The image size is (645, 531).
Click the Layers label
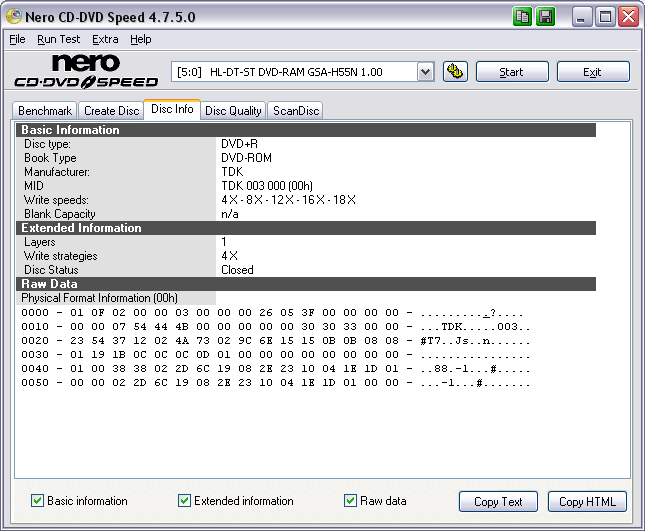[x=39, y=242]
